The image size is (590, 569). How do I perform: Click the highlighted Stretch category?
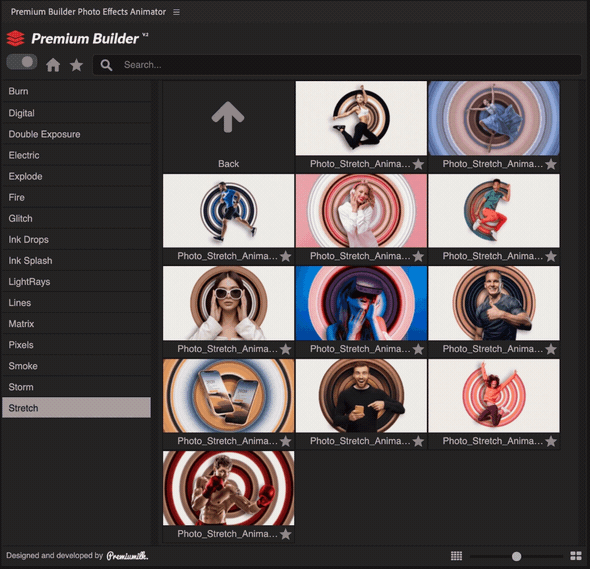click(x=76, y=408)
